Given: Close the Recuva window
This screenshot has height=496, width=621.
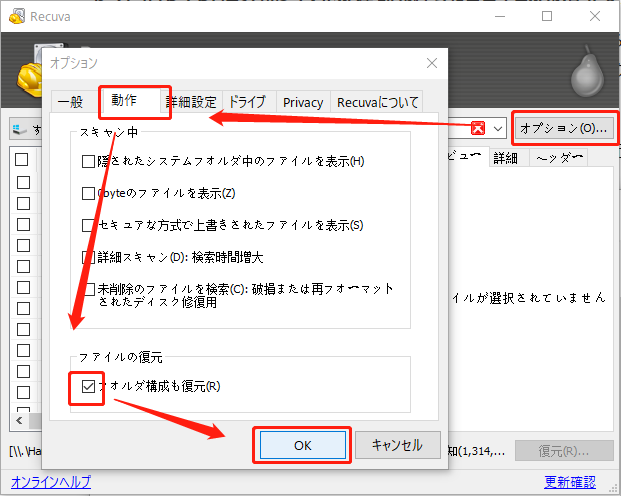Looking at the screenshot, I should [x=594, y=16].
